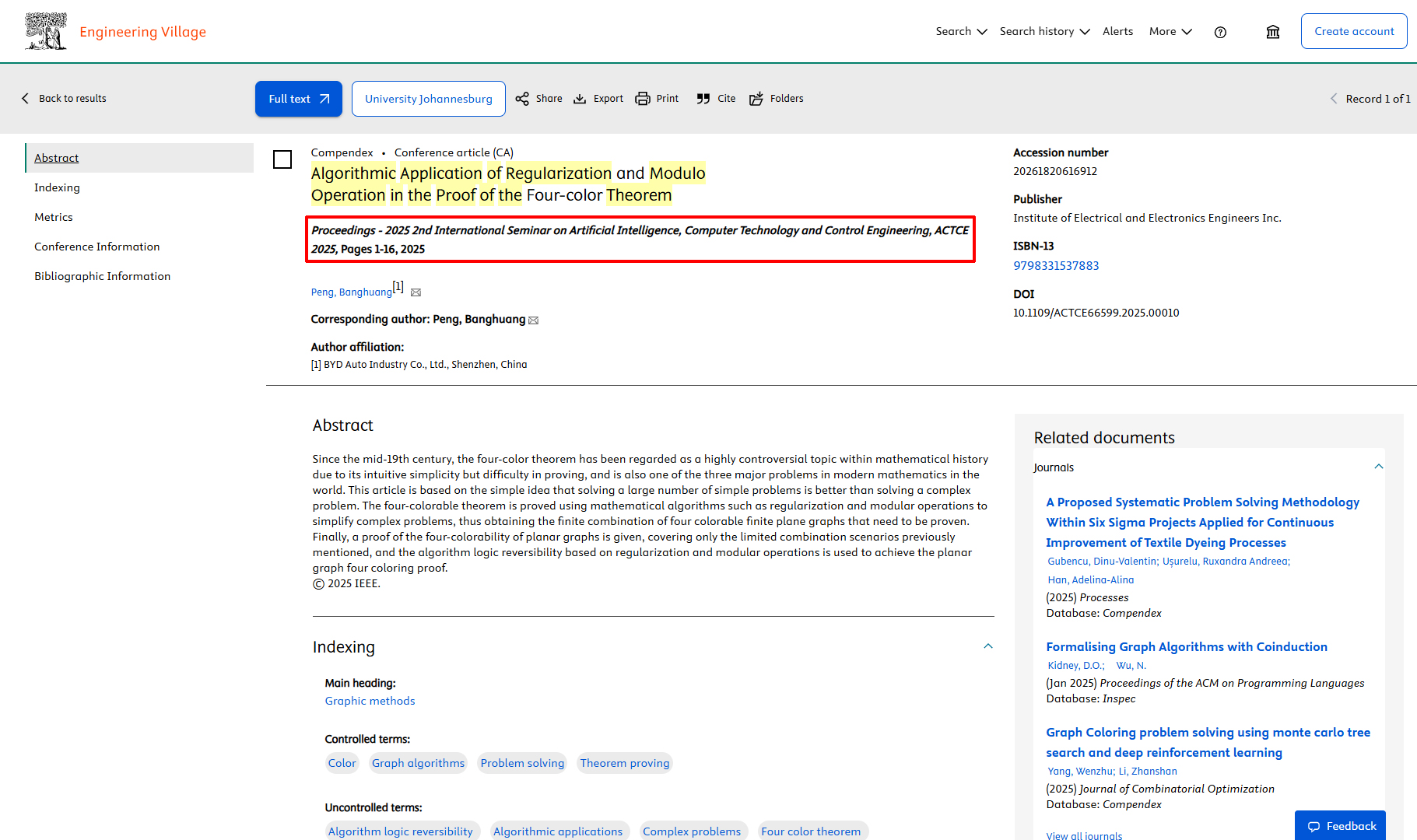This screenshot has width=1417, height=840.
Task: Go to the Metrics sidebar section
Action: pos(54,217)
